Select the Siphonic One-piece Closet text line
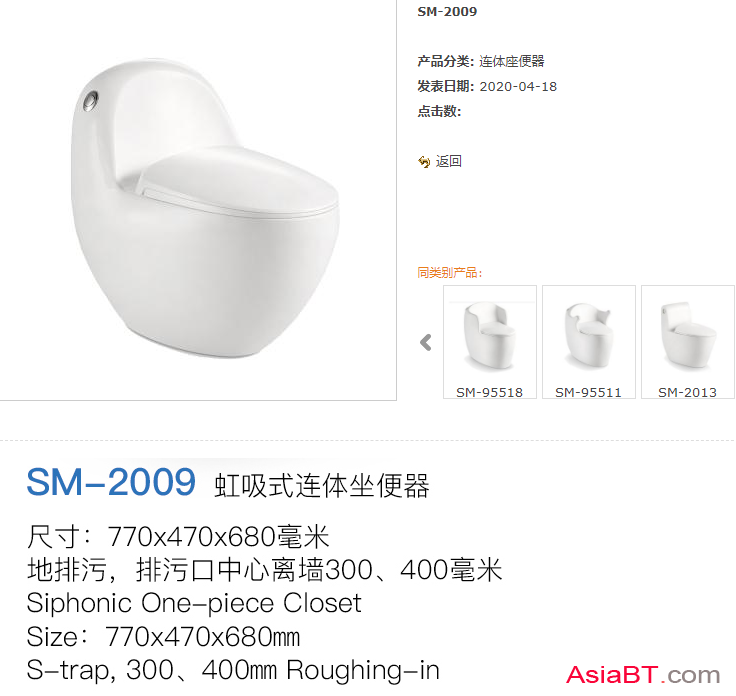Viewport: 736px width, 696px height. tap(194, 603)
